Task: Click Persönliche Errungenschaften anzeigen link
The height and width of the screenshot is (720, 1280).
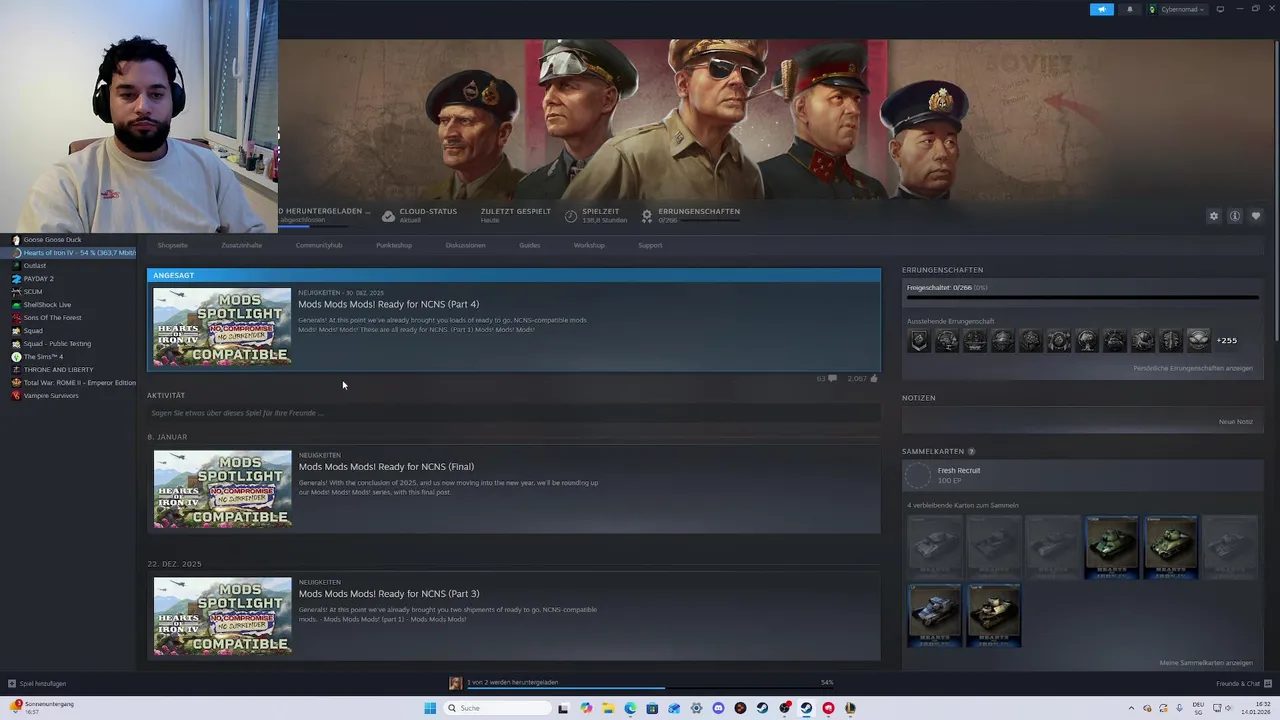Action: [x=1193, y=368]
